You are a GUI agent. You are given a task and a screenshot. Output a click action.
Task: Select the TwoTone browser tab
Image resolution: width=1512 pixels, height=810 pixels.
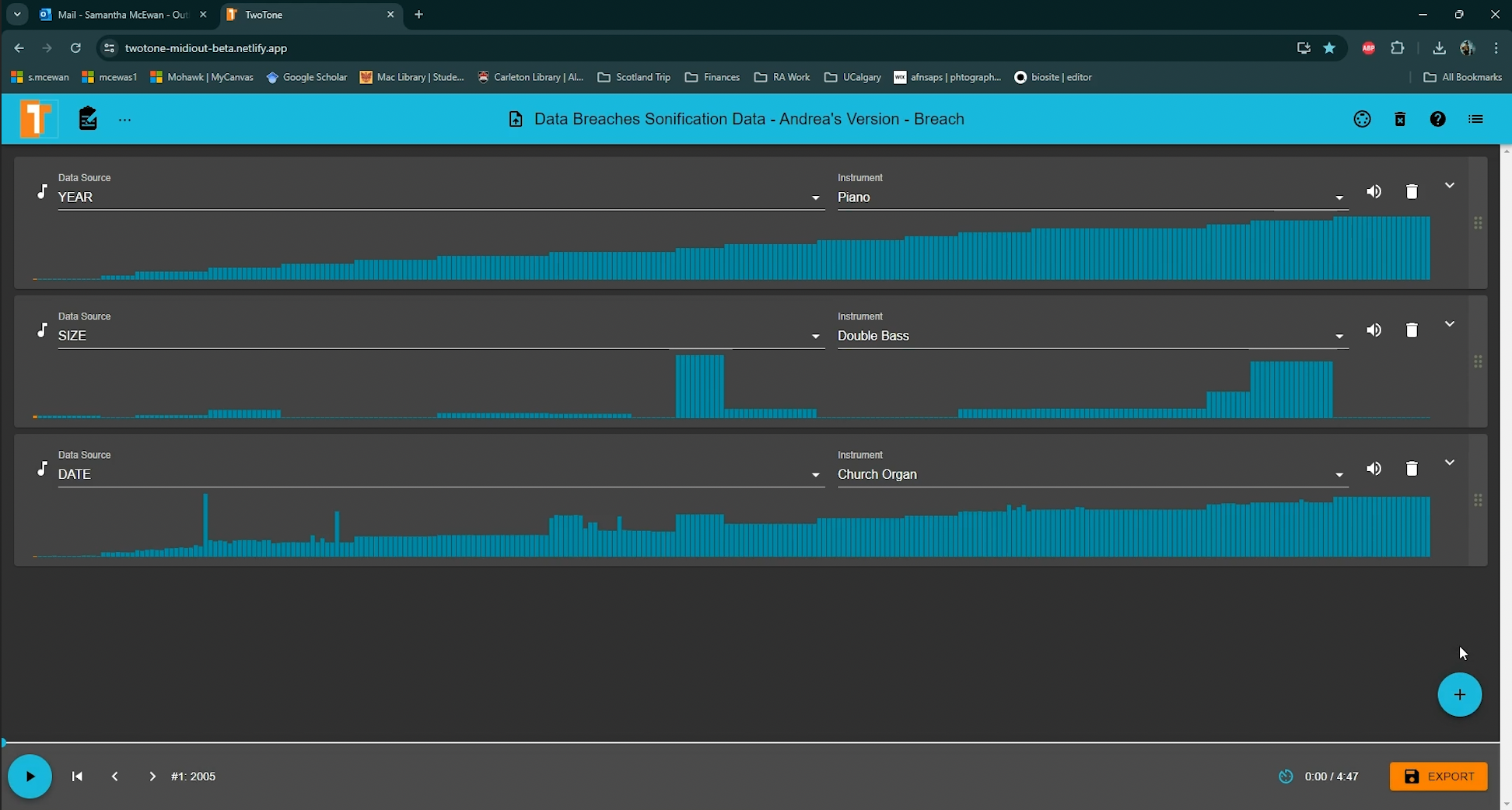[x=311, y=15]
